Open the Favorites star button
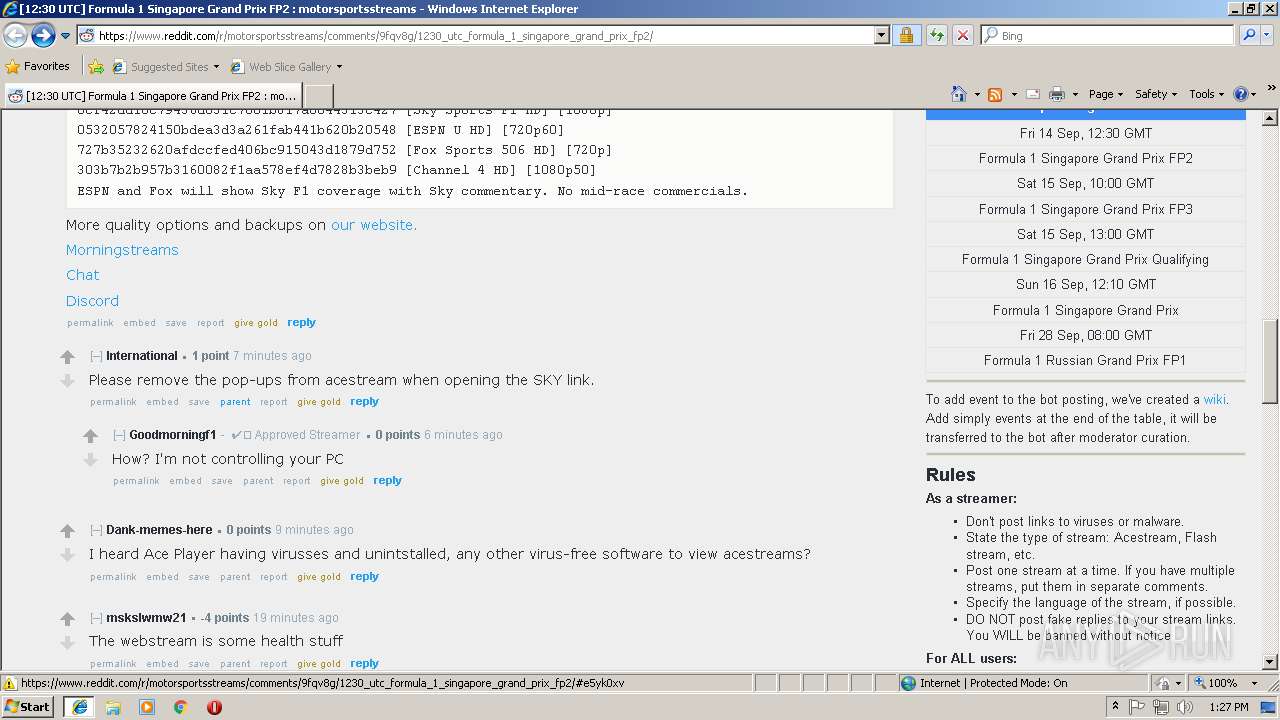Viewport: 1280px width, 720px height. 38,67
